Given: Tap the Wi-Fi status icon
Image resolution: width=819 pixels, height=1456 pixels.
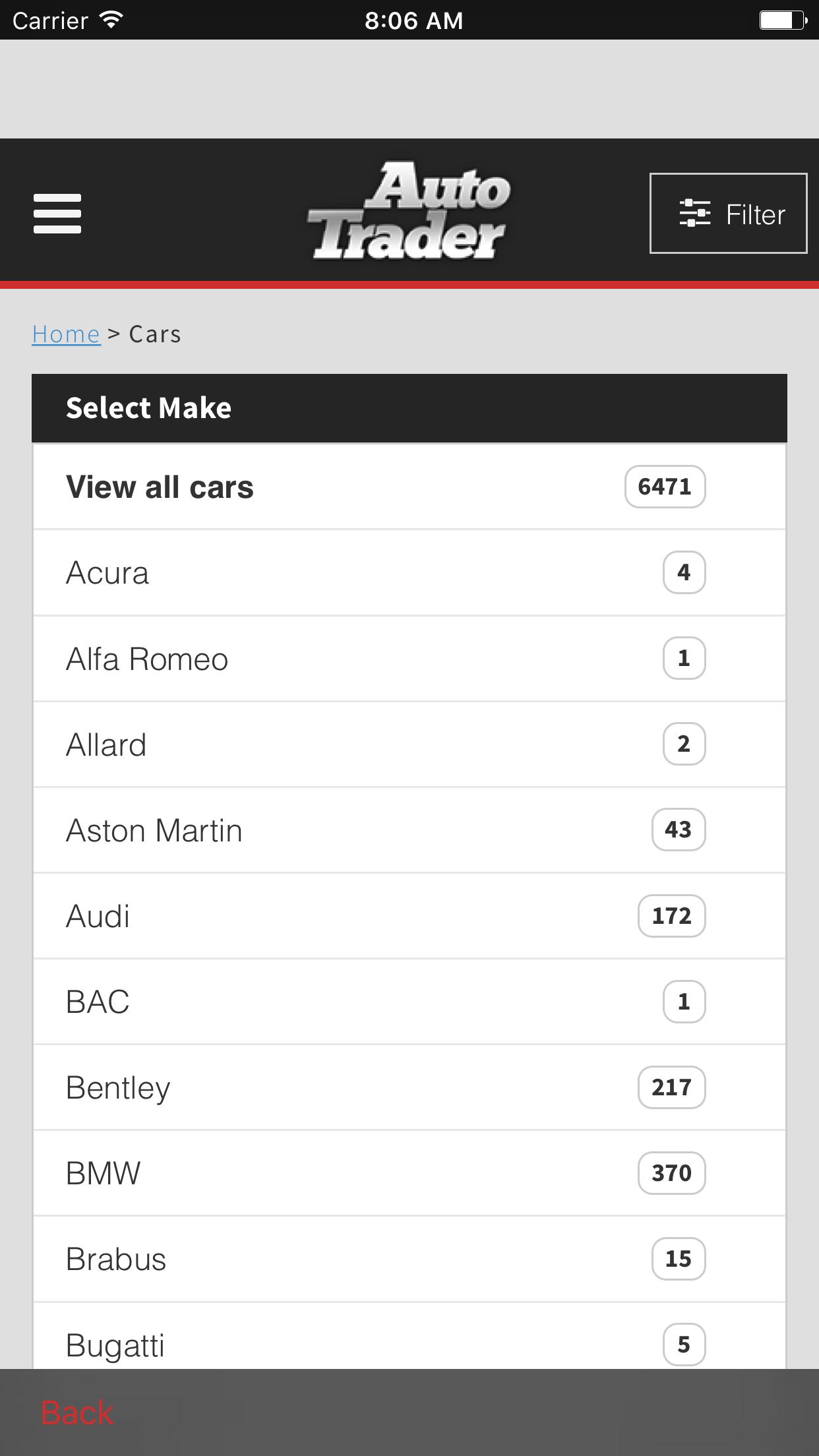Looking at the screenshot, I should point(111,20).
